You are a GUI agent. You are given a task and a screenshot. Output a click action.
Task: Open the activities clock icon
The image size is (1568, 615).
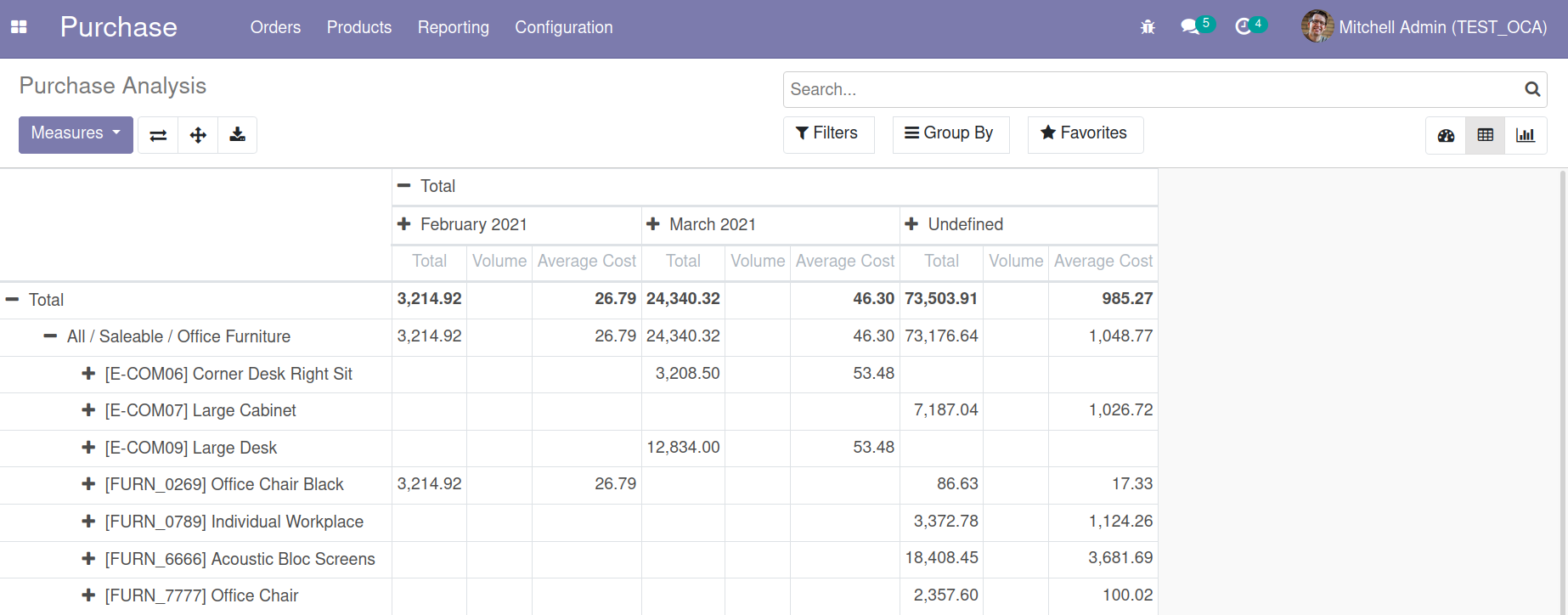point(1244,27)
